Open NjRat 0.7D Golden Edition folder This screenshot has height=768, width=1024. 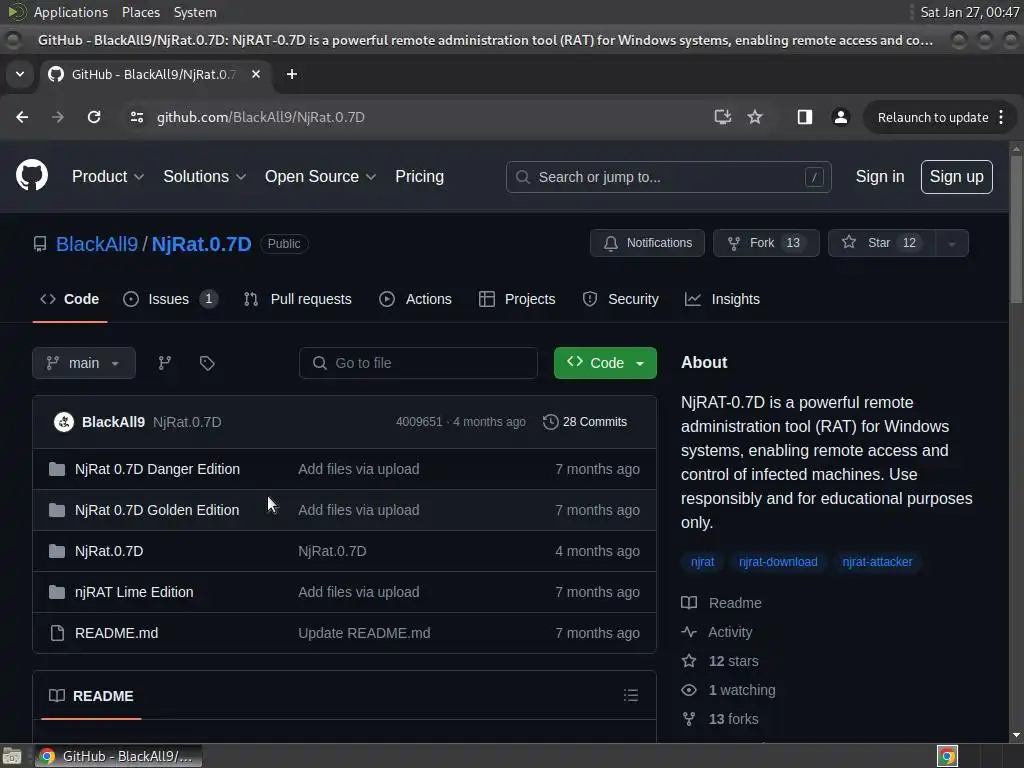tap(157, 510)
